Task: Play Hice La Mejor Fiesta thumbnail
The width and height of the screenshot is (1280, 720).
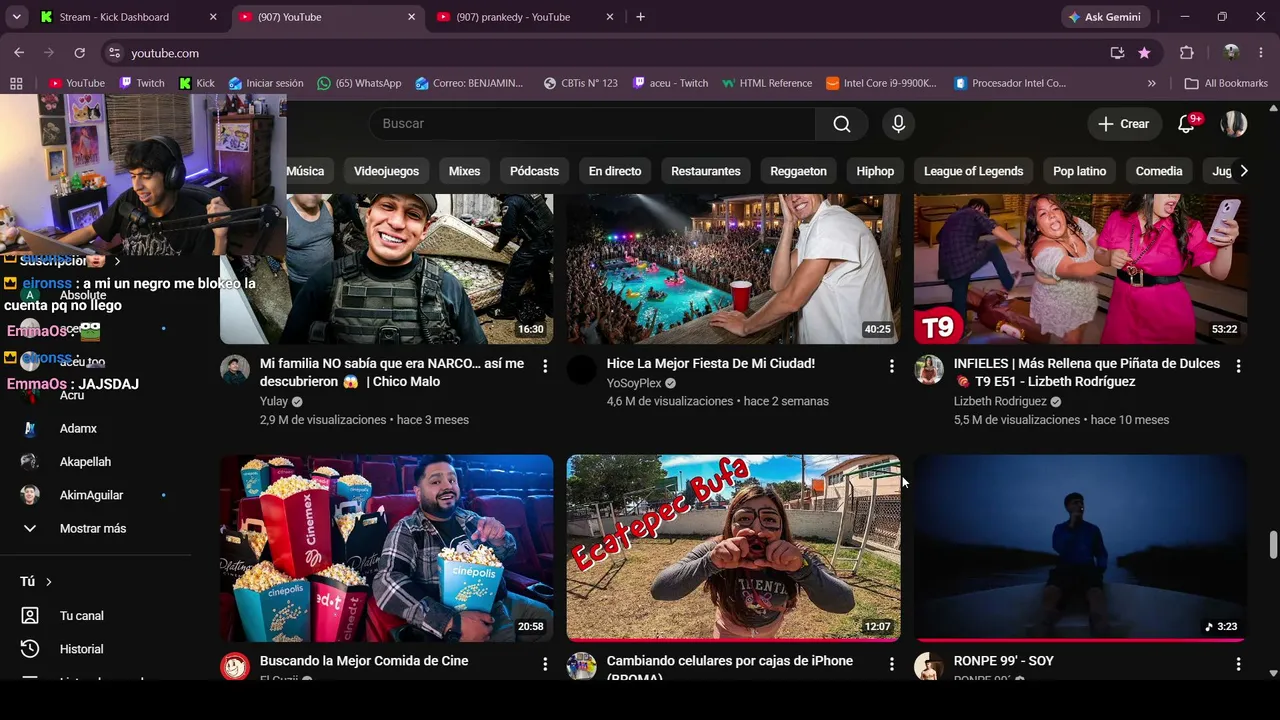Action: pyautogui.click(x=733, y=268)
